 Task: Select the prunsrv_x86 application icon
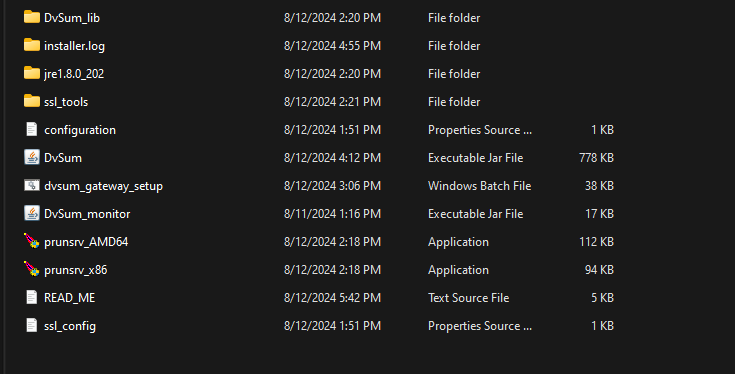coord(31,269)
